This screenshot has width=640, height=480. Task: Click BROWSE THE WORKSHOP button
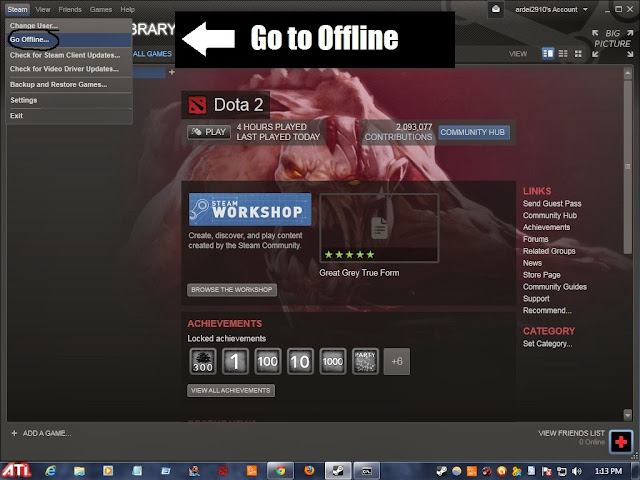point(232,290)
